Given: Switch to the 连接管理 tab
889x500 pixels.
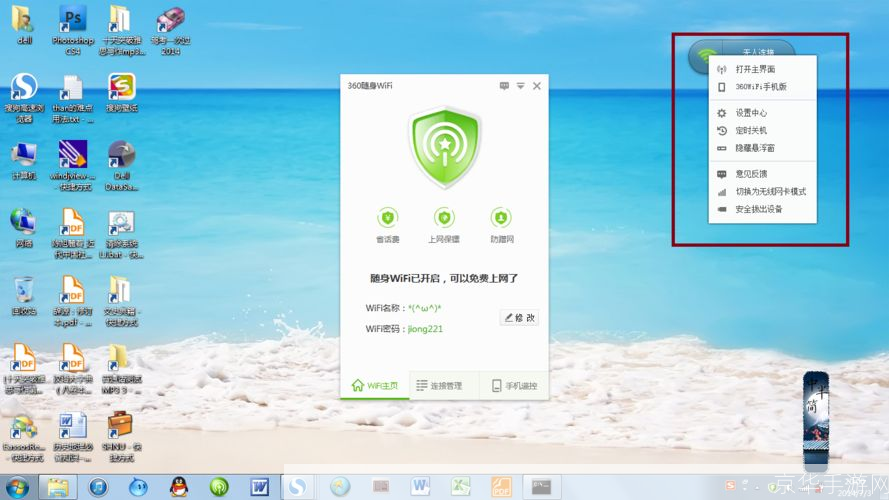Looking at the screenshot, I should 444,385.
